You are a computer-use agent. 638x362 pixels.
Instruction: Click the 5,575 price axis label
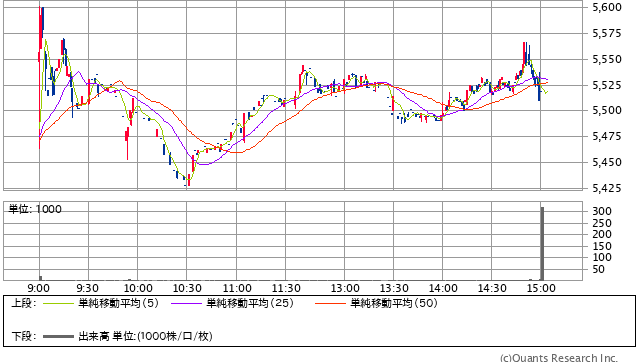(x=607, y=33)
